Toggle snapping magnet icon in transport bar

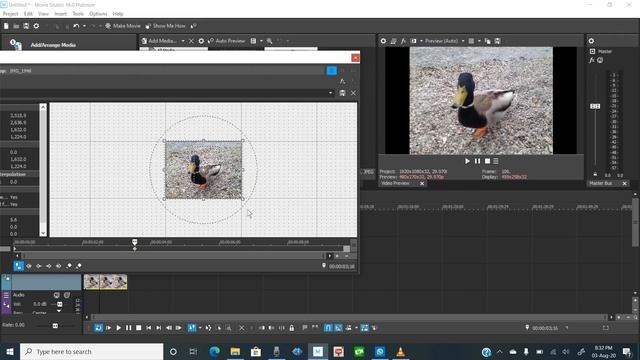point(328,328)
